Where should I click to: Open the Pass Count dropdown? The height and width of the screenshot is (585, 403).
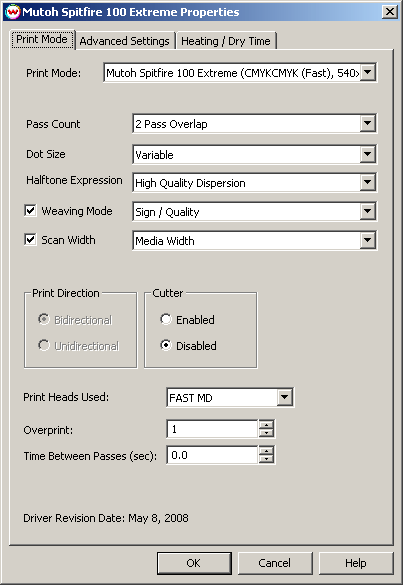pyautogui.click(x=368, y=123)
